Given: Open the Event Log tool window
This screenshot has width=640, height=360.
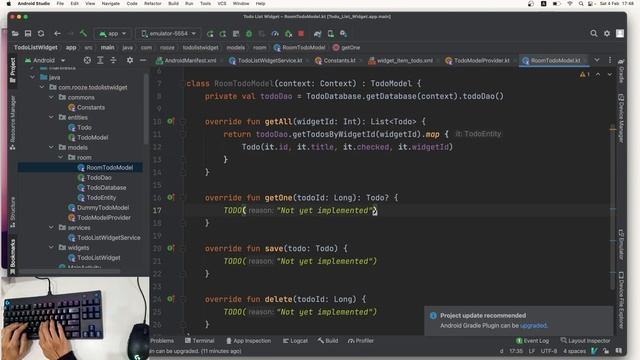Looking at the screenshot, I should click(533, 340).
